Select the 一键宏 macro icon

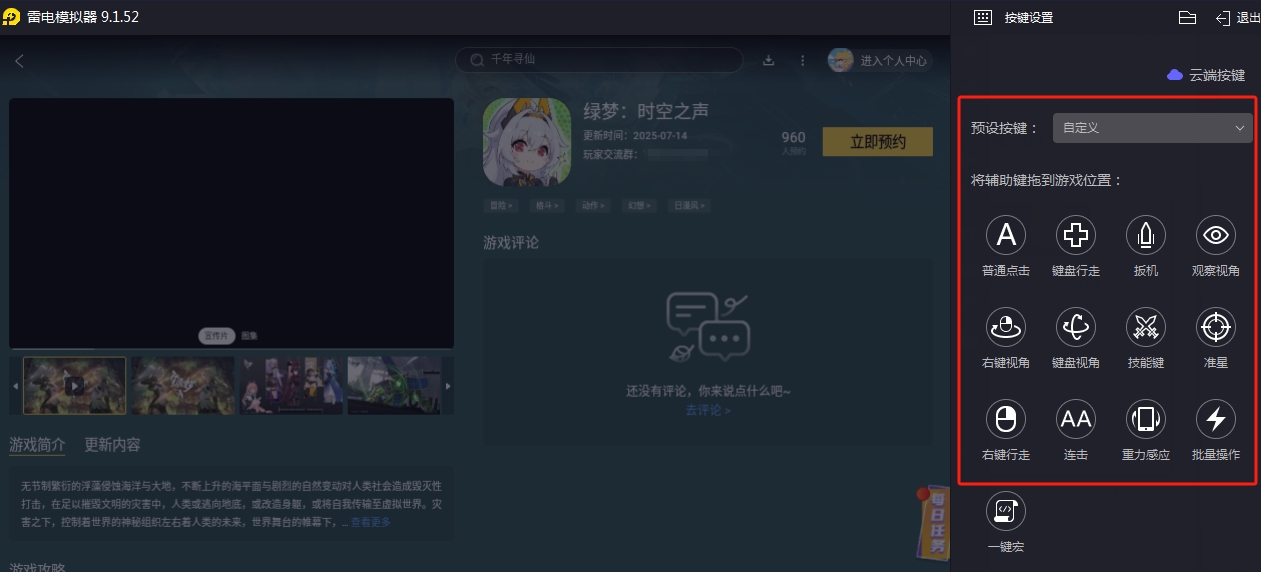[1006, 511]
